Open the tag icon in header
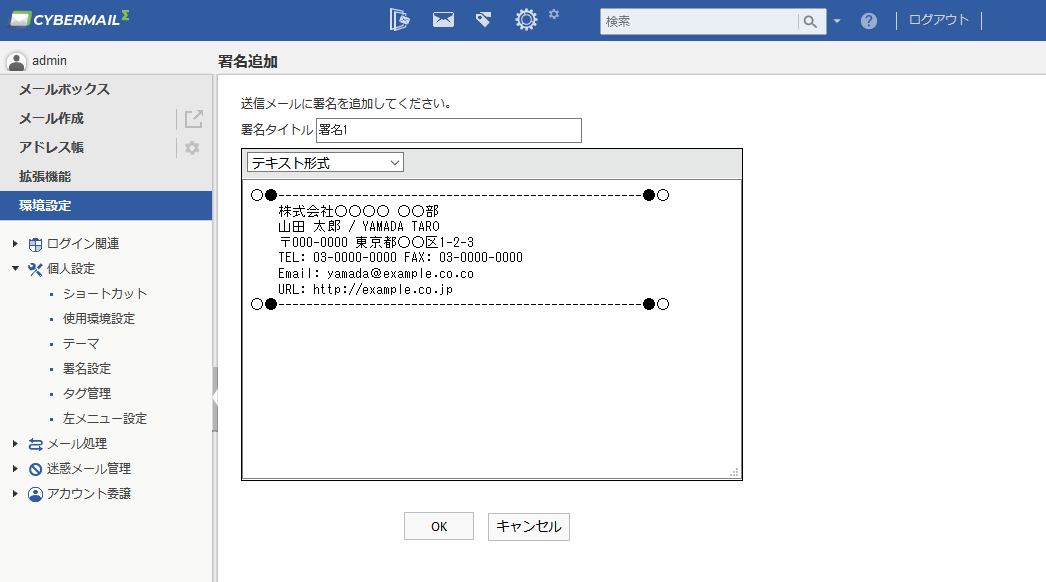 (484, 20)
